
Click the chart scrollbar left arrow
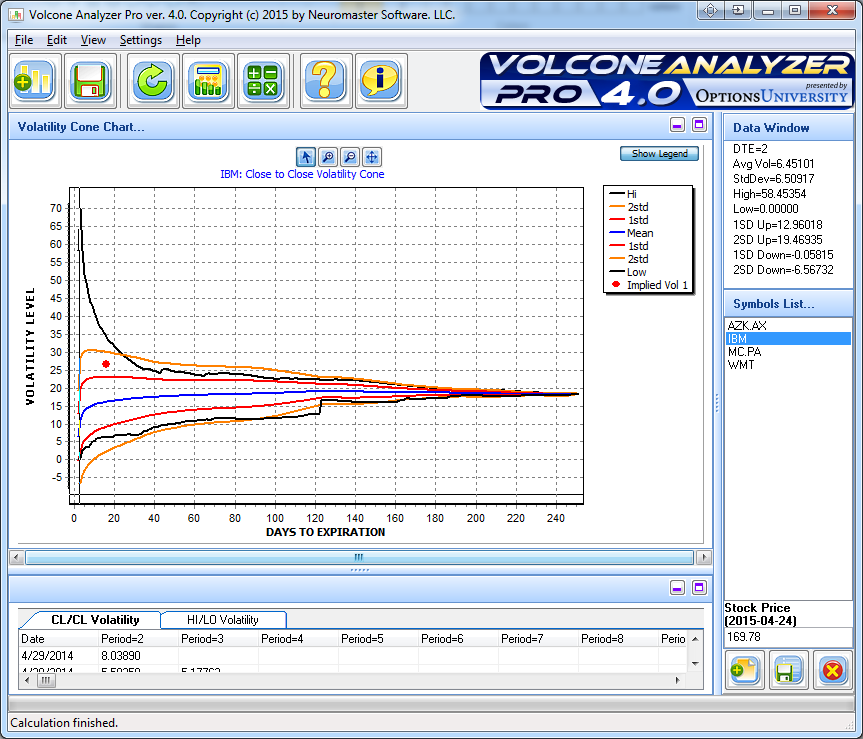pyautogui.click(x=17, y=557)
